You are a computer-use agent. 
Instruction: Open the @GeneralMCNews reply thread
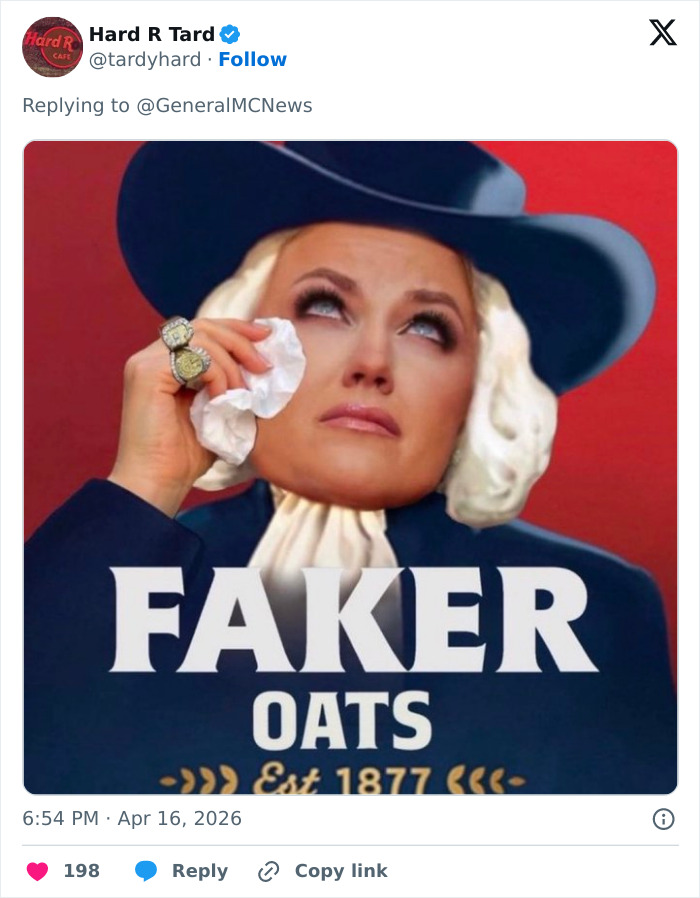225,104
